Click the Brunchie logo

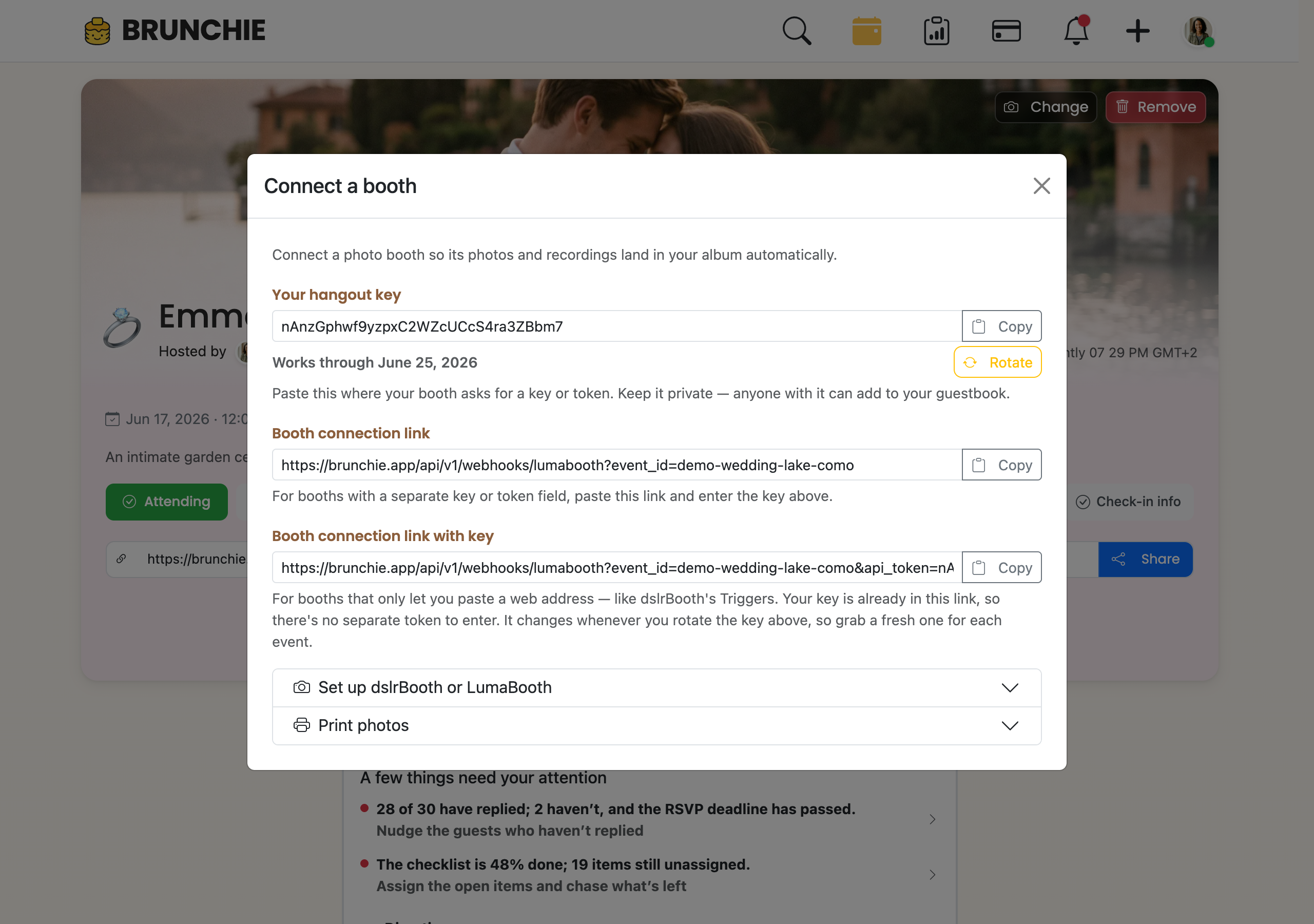pyautogui.click(x=175, y=30)
